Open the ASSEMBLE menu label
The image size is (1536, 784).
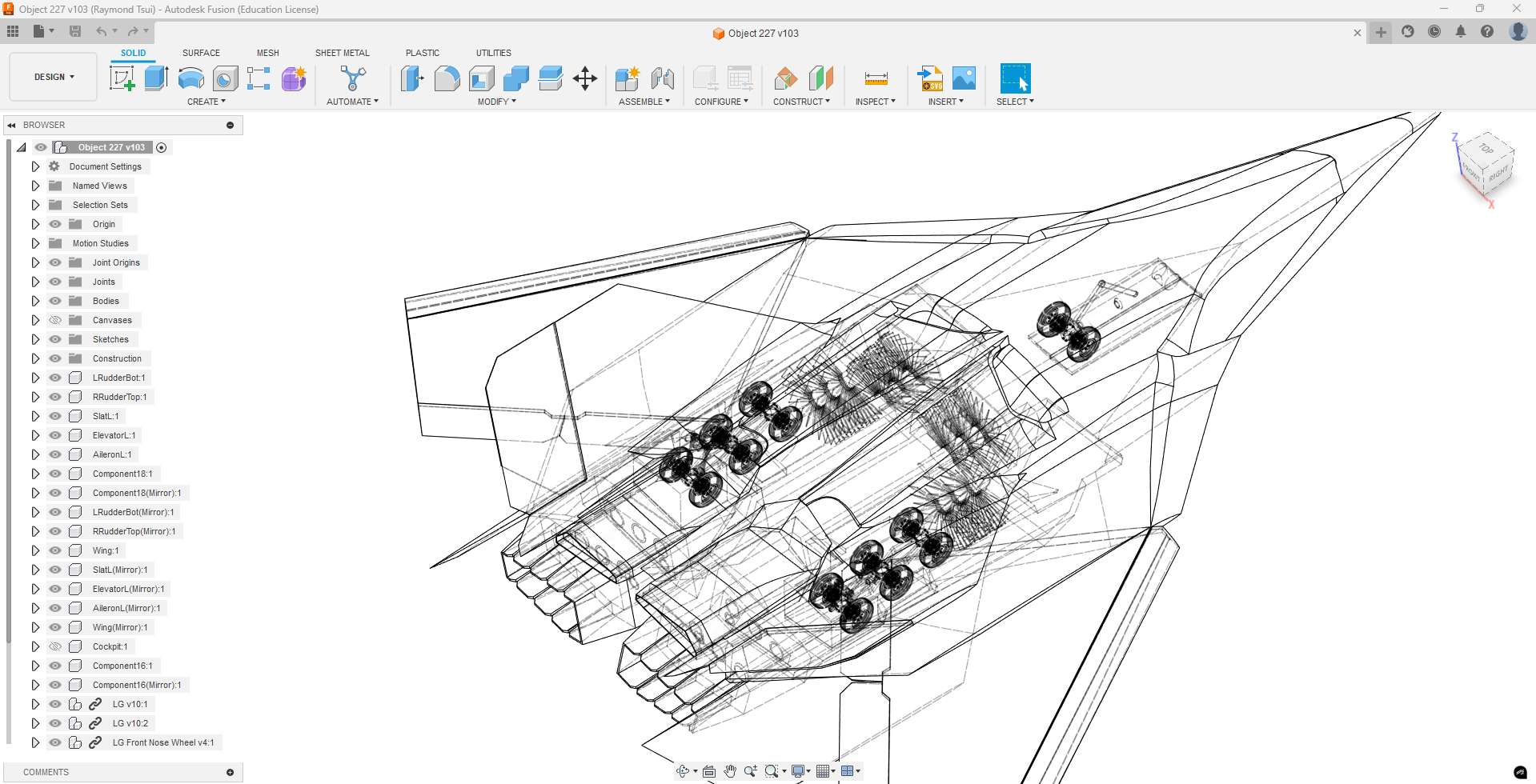click(644, 102)
